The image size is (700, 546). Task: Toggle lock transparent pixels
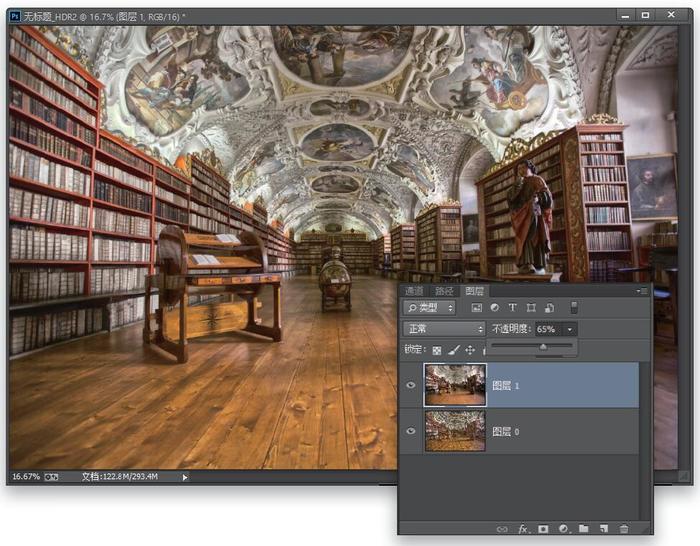coord(436,350)
